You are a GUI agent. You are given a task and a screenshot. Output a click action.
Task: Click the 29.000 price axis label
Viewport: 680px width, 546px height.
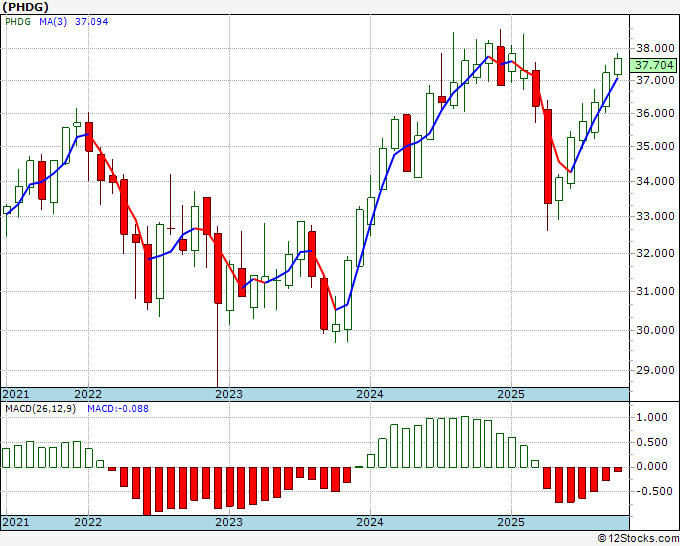click(655, 370)
